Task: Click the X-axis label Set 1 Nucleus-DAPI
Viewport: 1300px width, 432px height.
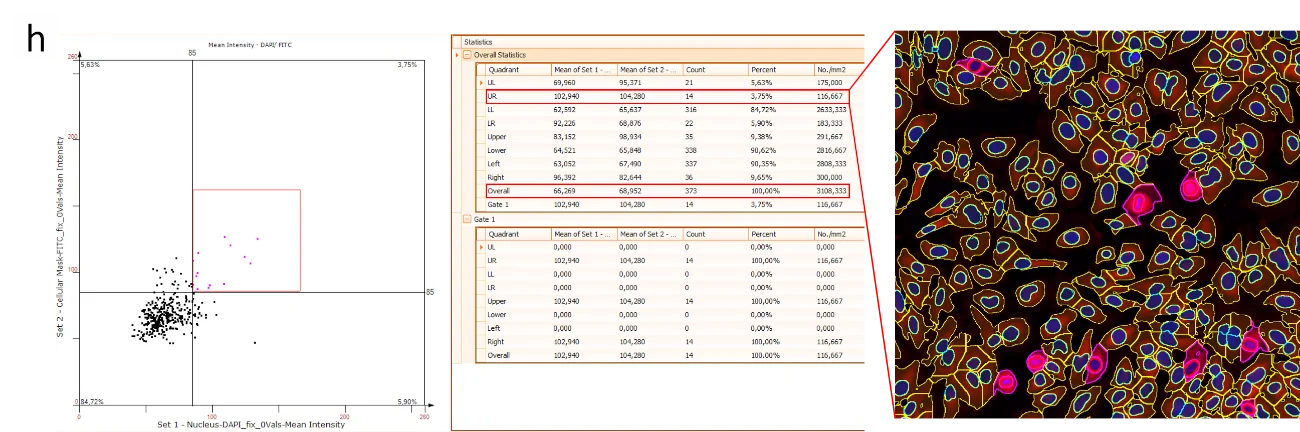Action: coord(251,425)
